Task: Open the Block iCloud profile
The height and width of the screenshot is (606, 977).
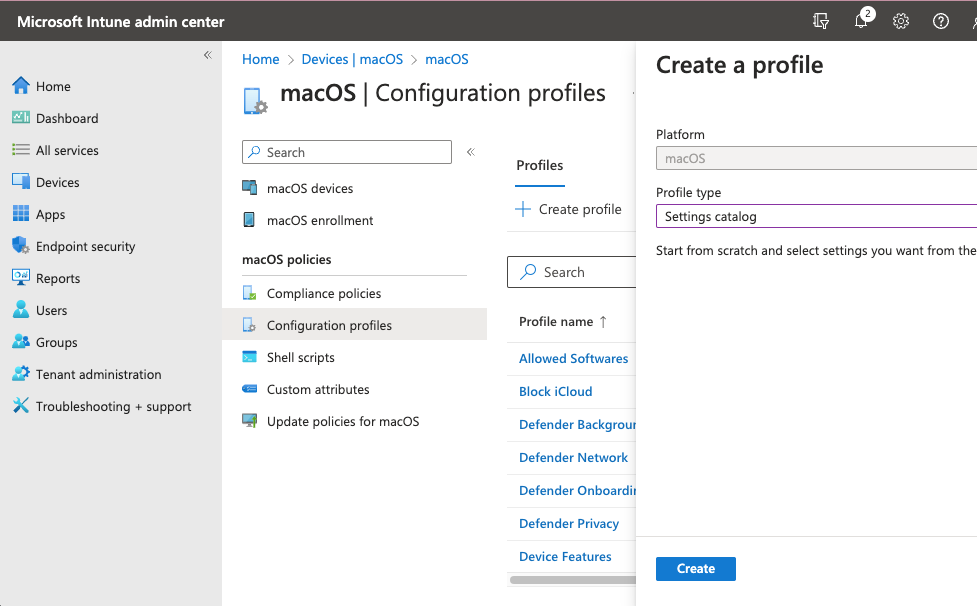Action: tap(555, 392)
